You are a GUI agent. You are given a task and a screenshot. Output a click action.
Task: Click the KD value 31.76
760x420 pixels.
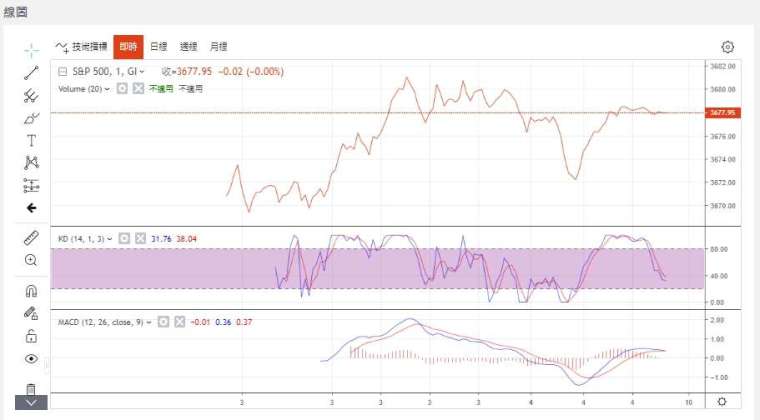point(161,239)
